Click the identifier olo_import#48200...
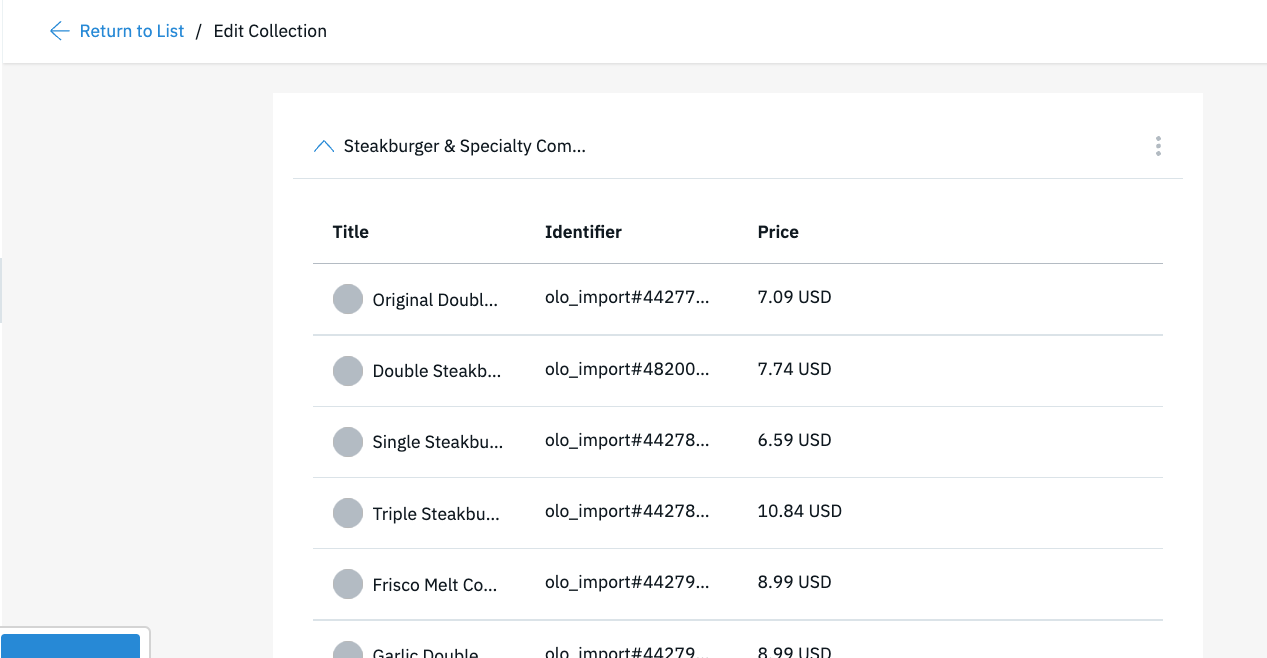Image resolution: width=1267 pixels, height=658 pixels. pyautogui.click(x=627, y=369)
